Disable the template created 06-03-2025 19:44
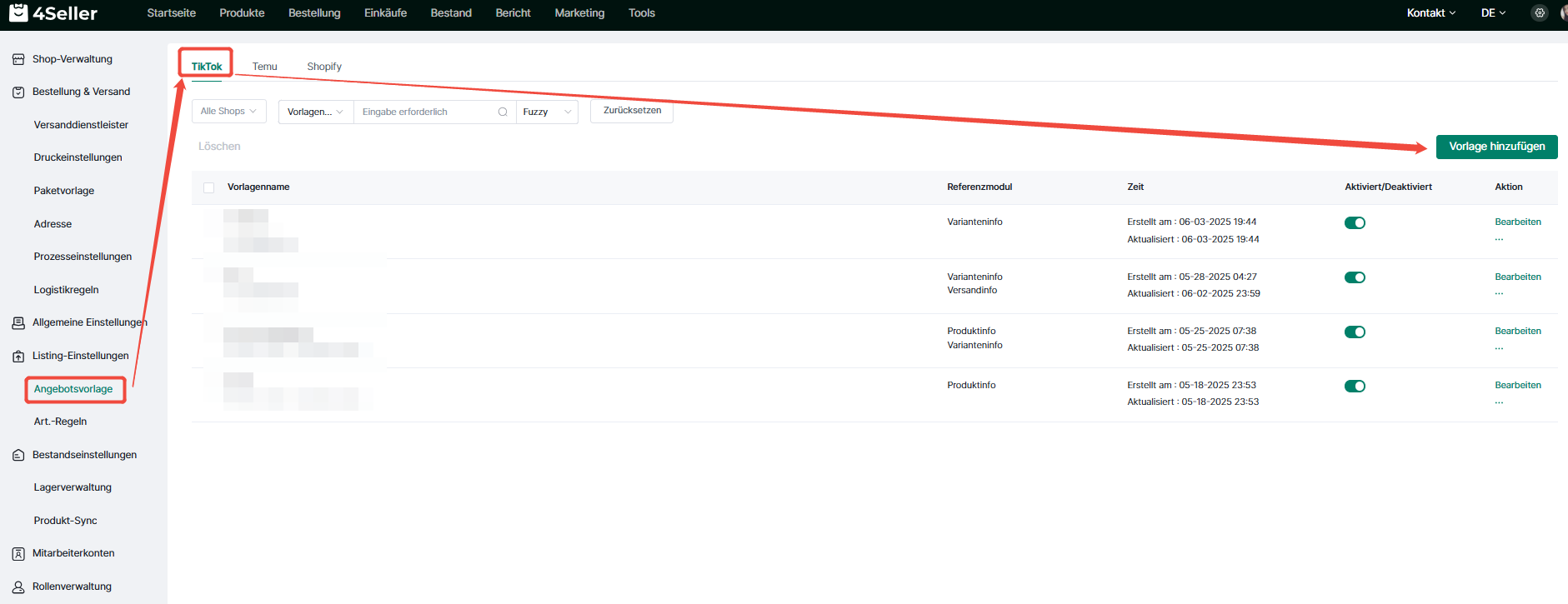The width and height of the screenshot is (1568, 604). [x=1355, y=222]
